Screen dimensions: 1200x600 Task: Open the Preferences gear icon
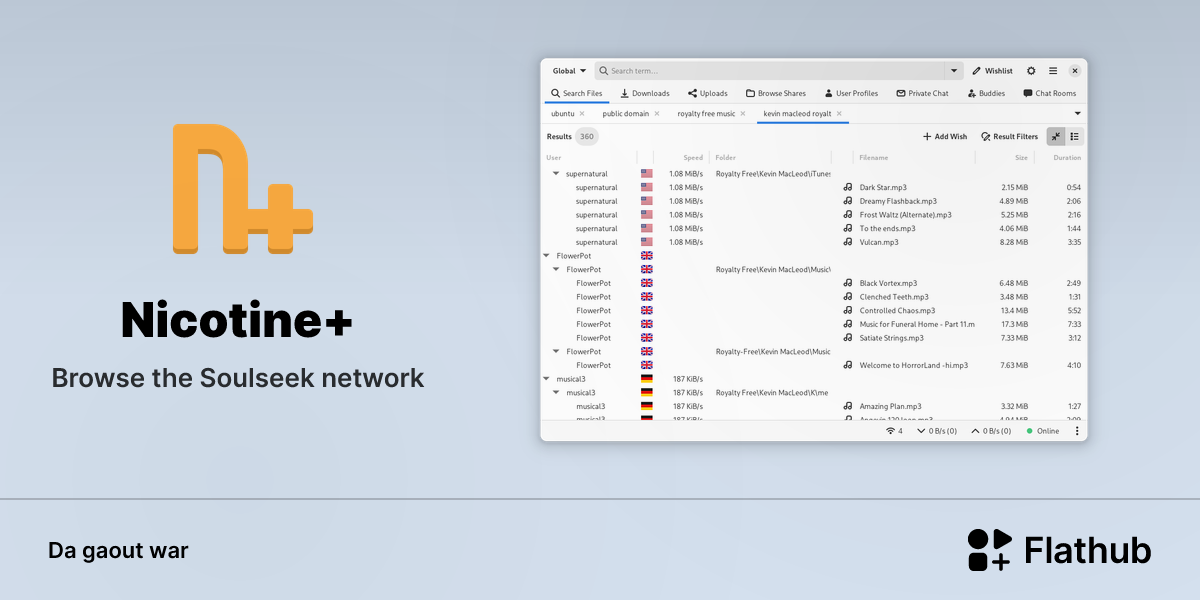(x=1031, y=71)
